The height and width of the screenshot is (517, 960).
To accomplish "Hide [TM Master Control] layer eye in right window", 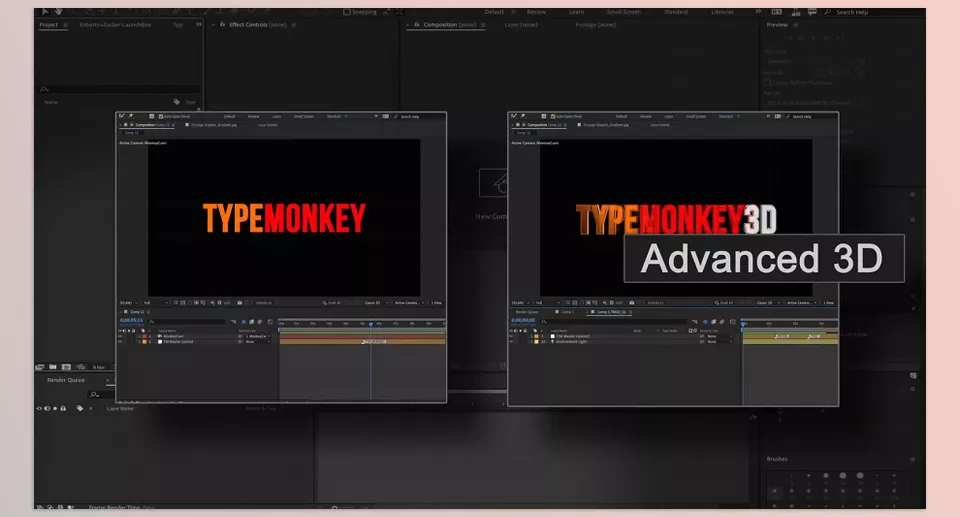I will 512,336.
